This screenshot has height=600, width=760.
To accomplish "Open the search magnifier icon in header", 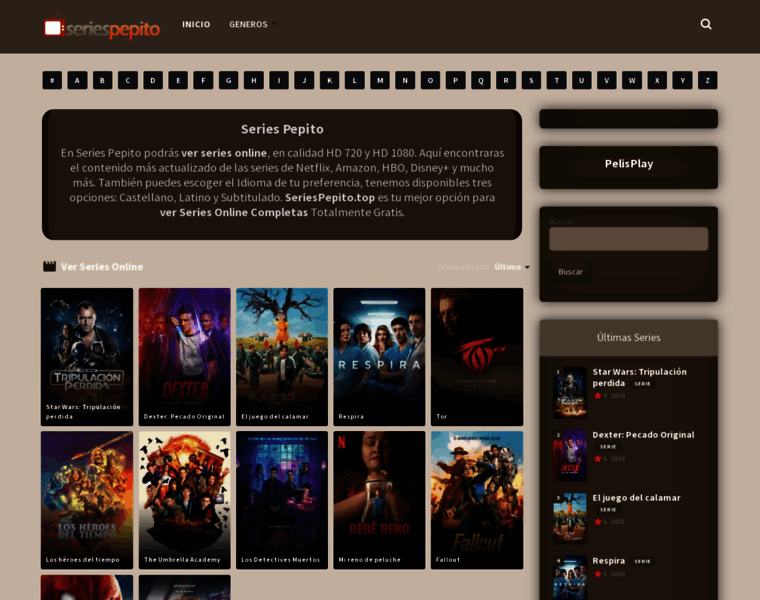I will [706, 24].
